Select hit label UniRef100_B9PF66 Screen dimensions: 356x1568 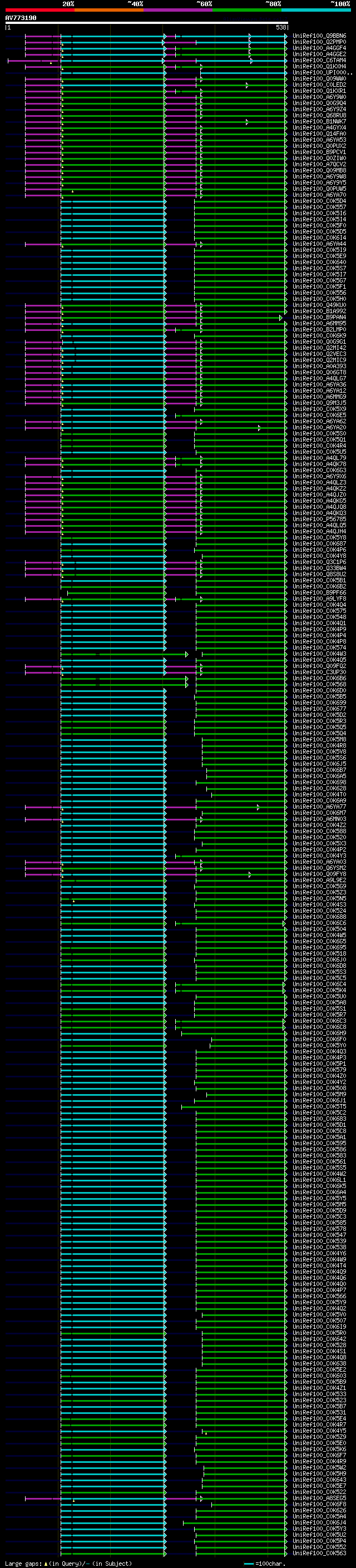click(319, 592)
